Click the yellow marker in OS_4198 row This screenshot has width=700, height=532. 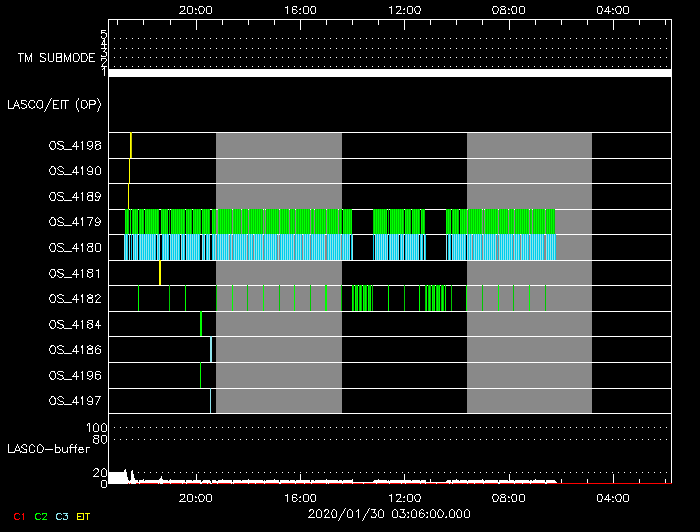click(131, 145)
